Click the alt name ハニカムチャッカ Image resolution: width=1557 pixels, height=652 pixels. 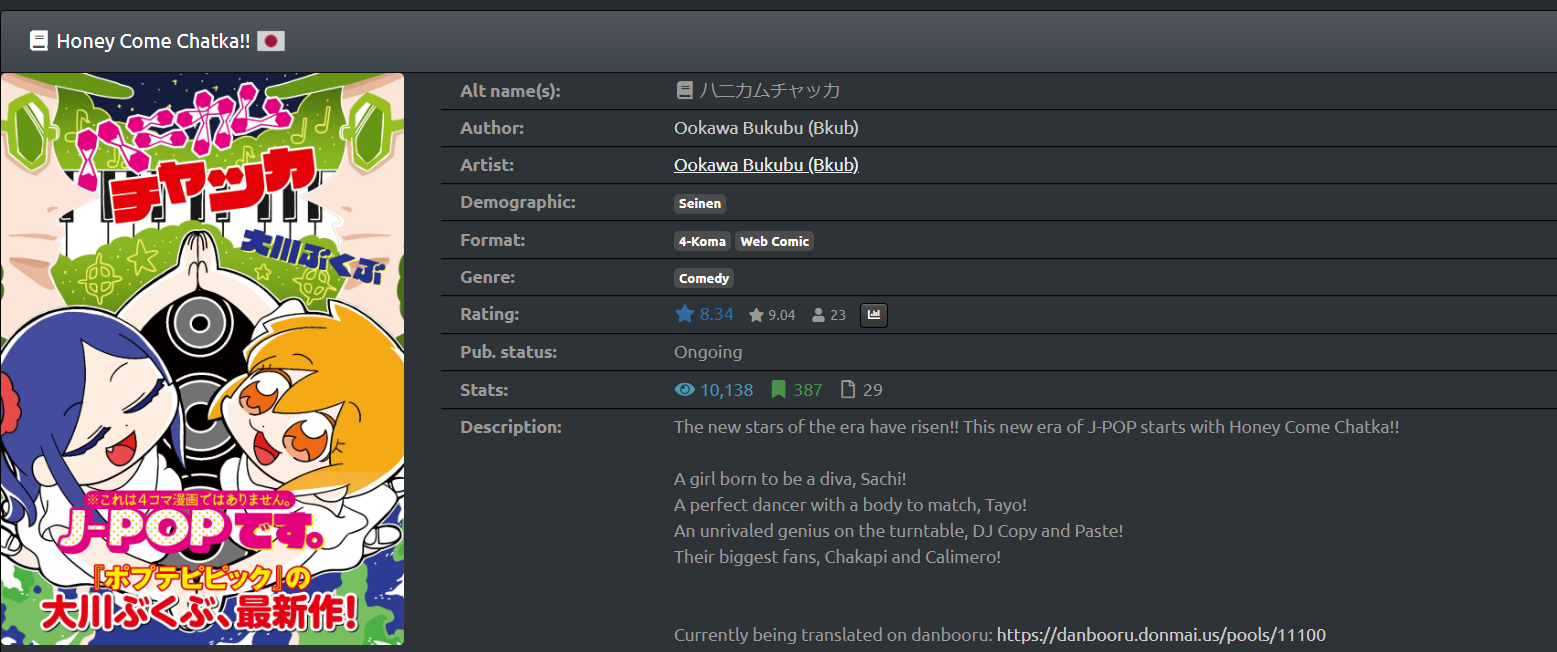[769, 91]
